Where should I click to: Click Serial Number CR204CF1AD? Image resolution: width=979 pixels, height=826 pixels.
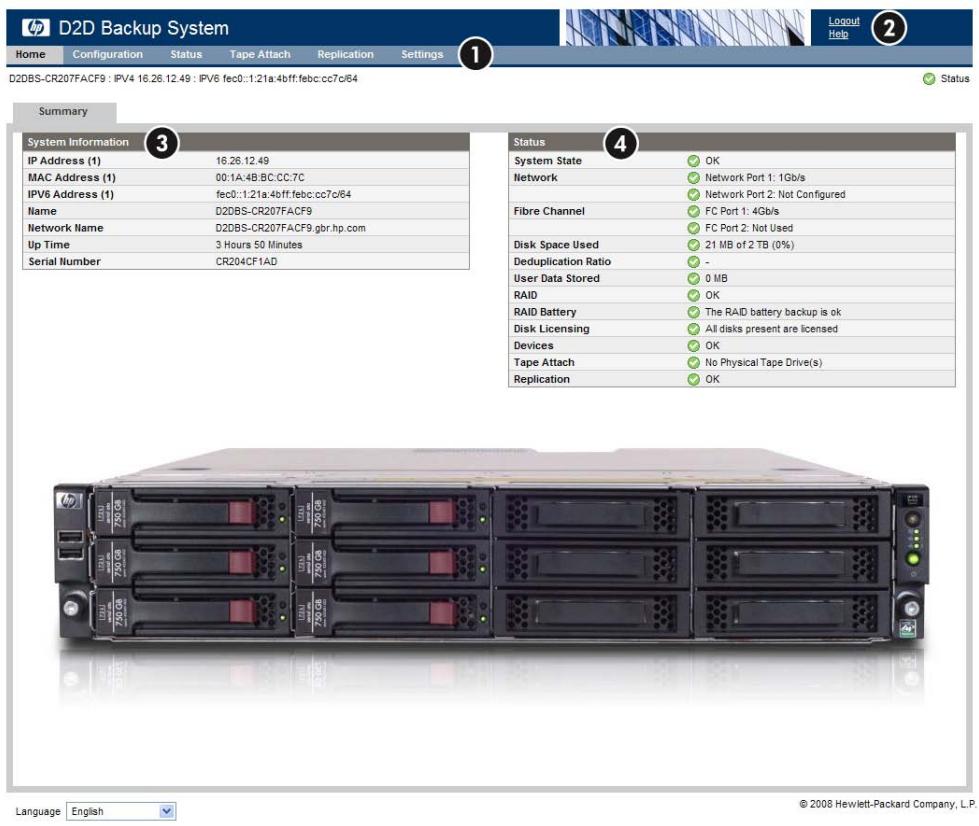[246, 262]
